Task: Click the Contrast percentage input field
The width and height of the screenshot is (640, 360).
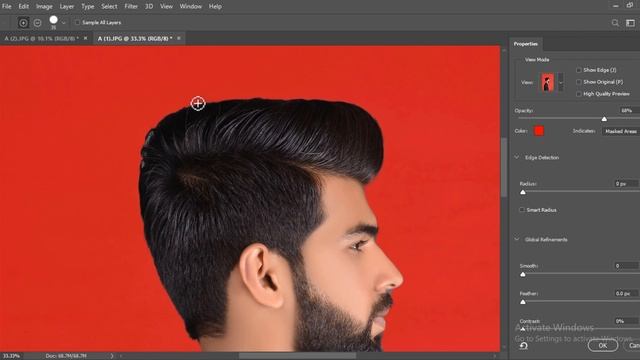Action: [626, 321]
